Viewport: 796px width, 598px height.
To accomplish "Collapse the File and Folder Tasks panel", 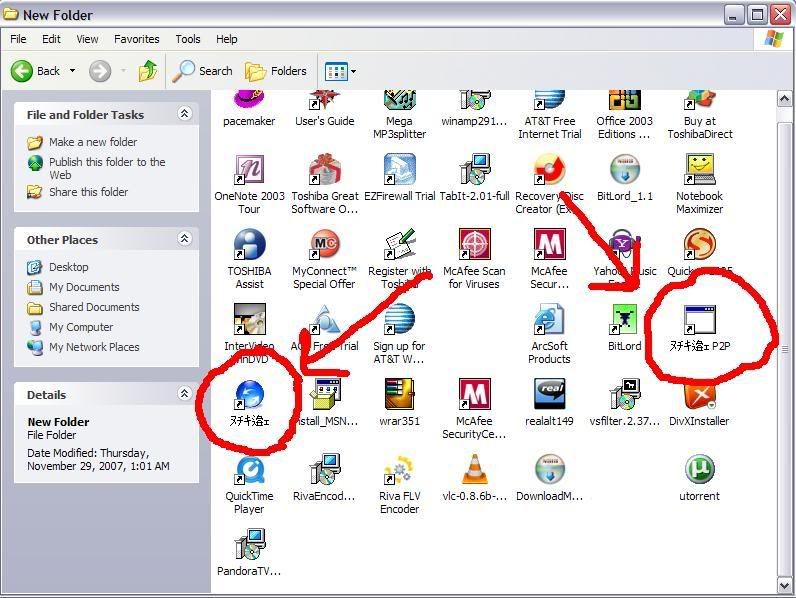I will (x=184, y=114).
